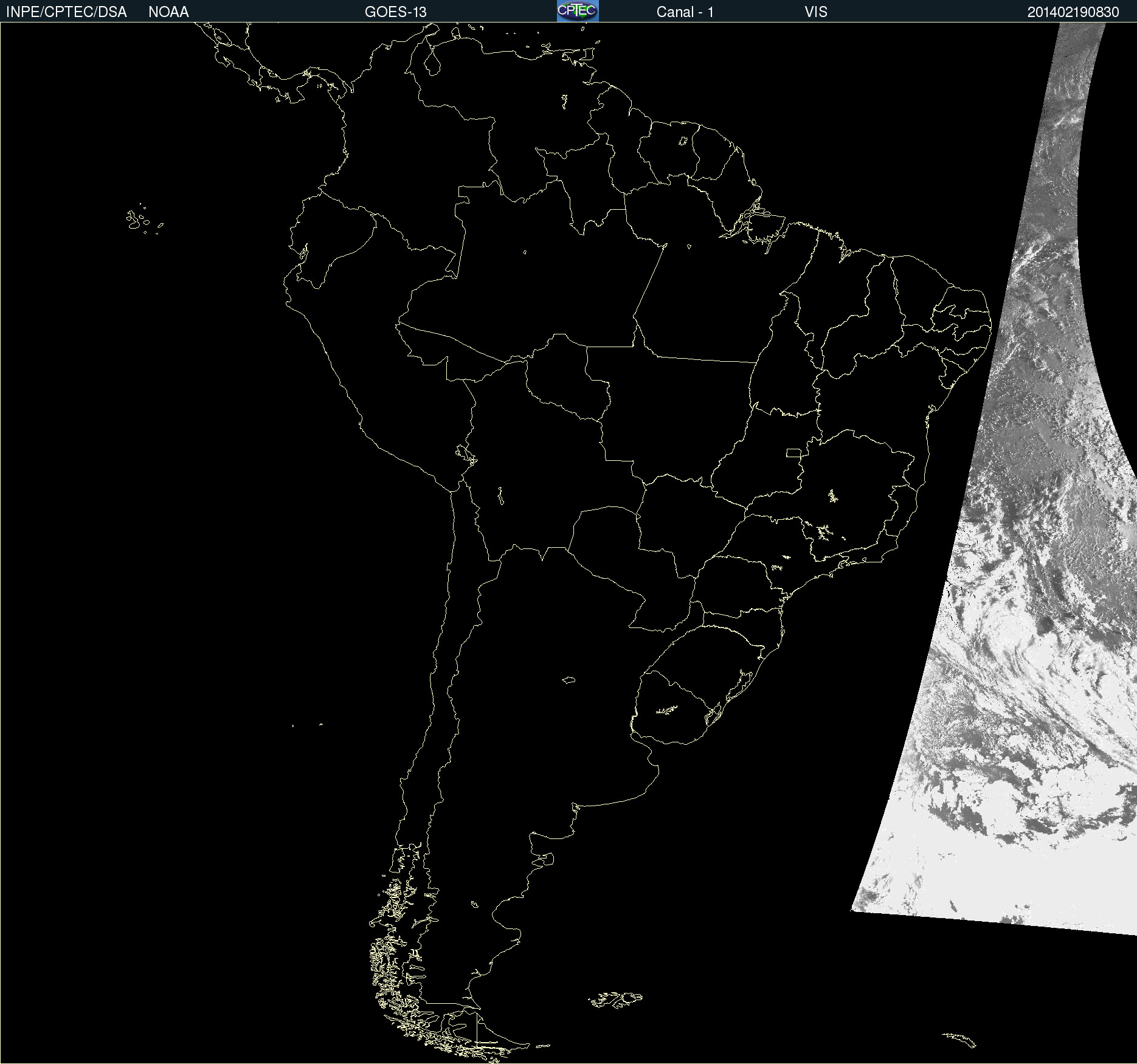The width and height of the screenshot is (1137, 1064).
Task: Click the Lake Titicaca outline
Action: pos(466,453)
